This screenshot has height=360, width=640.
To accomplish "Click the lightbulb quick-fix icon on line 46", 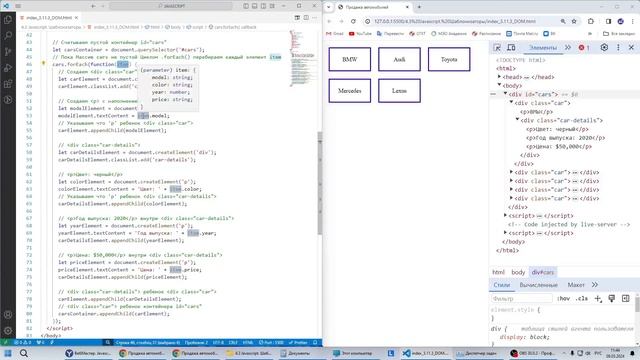I will pos(44,63).
